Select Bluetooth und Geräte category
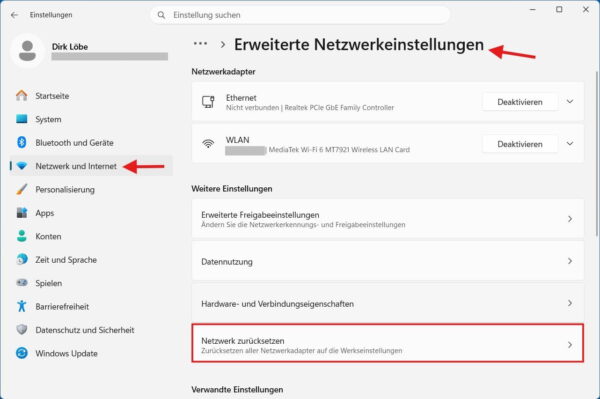 91,142
